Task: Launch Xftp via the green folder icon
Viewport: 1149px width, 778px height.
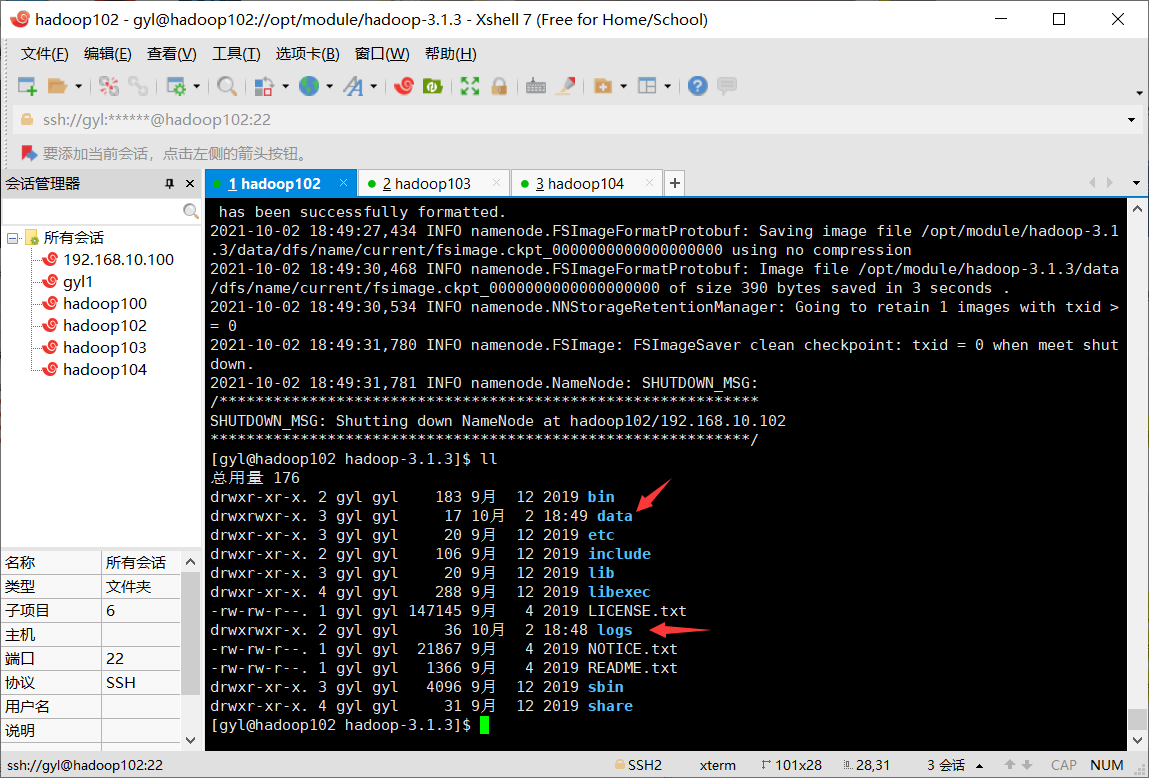Action: [433, 86]
